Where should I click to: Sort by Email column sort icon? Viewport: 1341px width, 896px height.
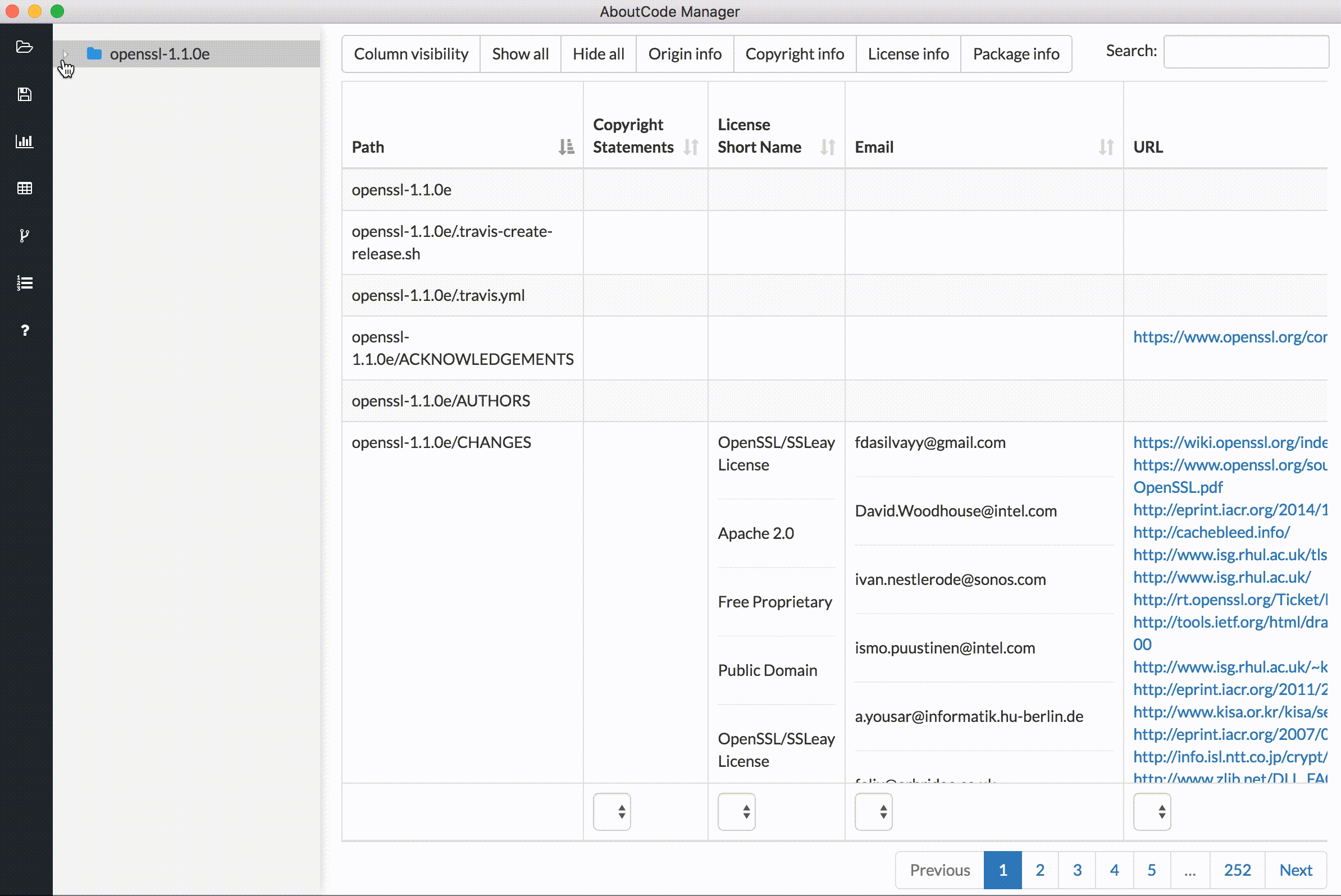pyautogui.click(x=1106, y=147)
